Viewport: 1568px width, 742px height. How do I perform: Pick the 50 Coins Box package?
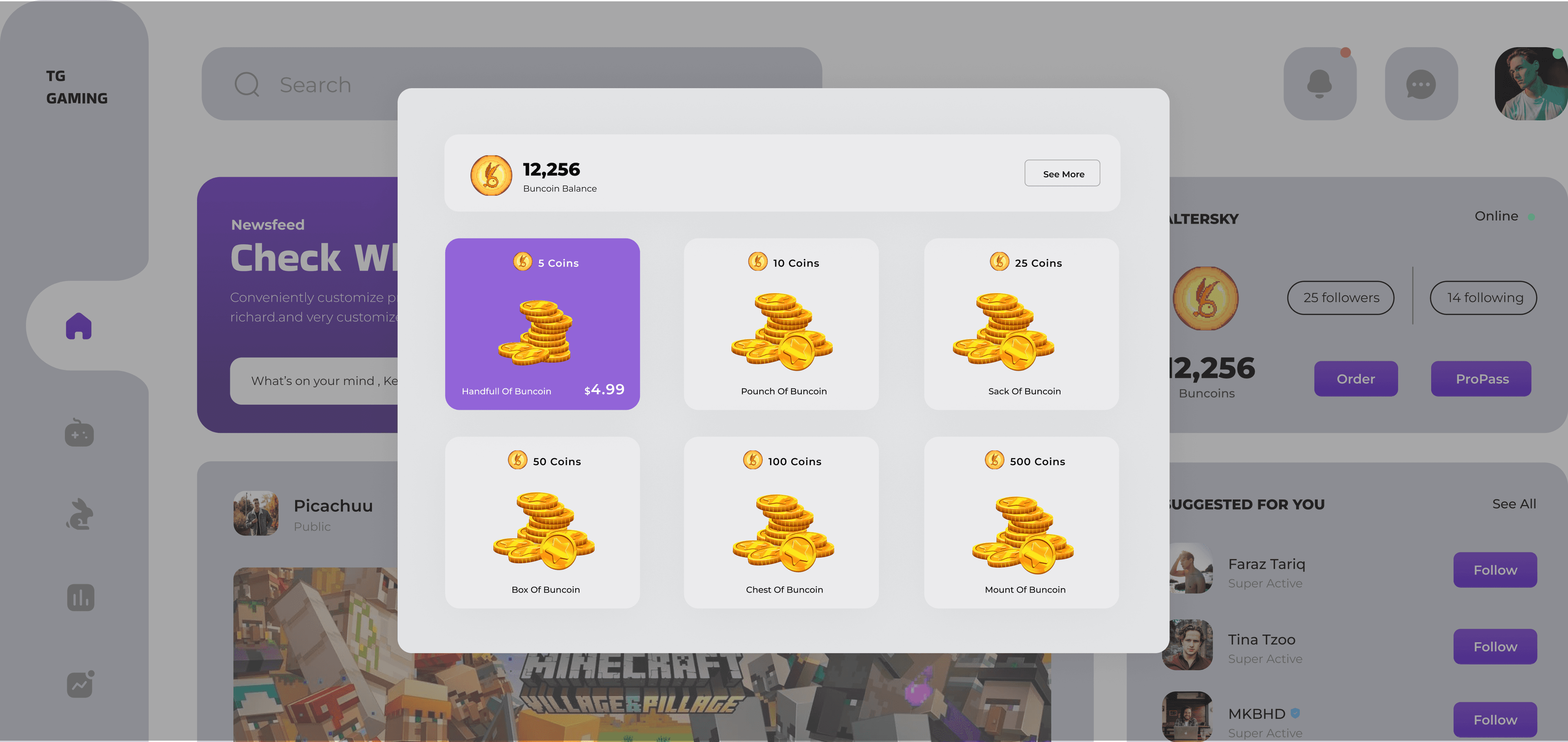[x=542, y=522]
